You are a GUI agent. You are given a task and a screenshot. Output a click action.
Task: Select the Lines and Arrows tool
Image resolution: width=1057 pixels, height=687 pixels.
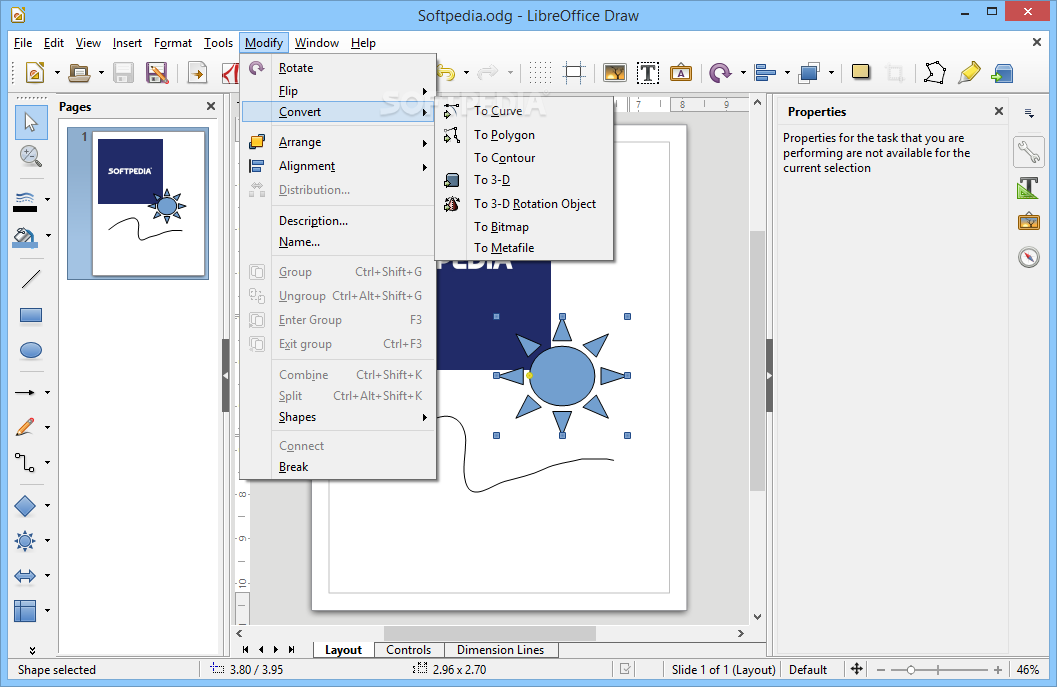(x=25, y=392)
